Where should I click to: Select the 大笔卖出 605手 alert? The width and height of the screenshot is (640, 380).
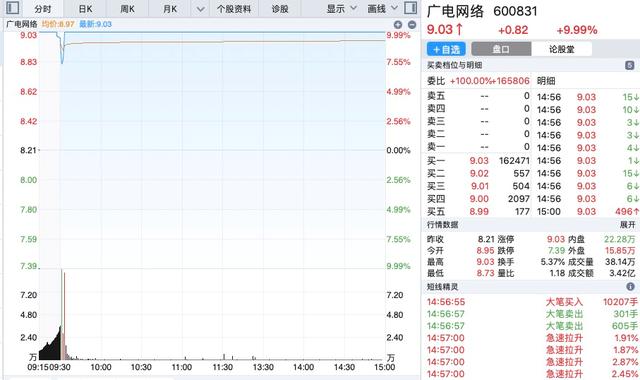(532, 326)
